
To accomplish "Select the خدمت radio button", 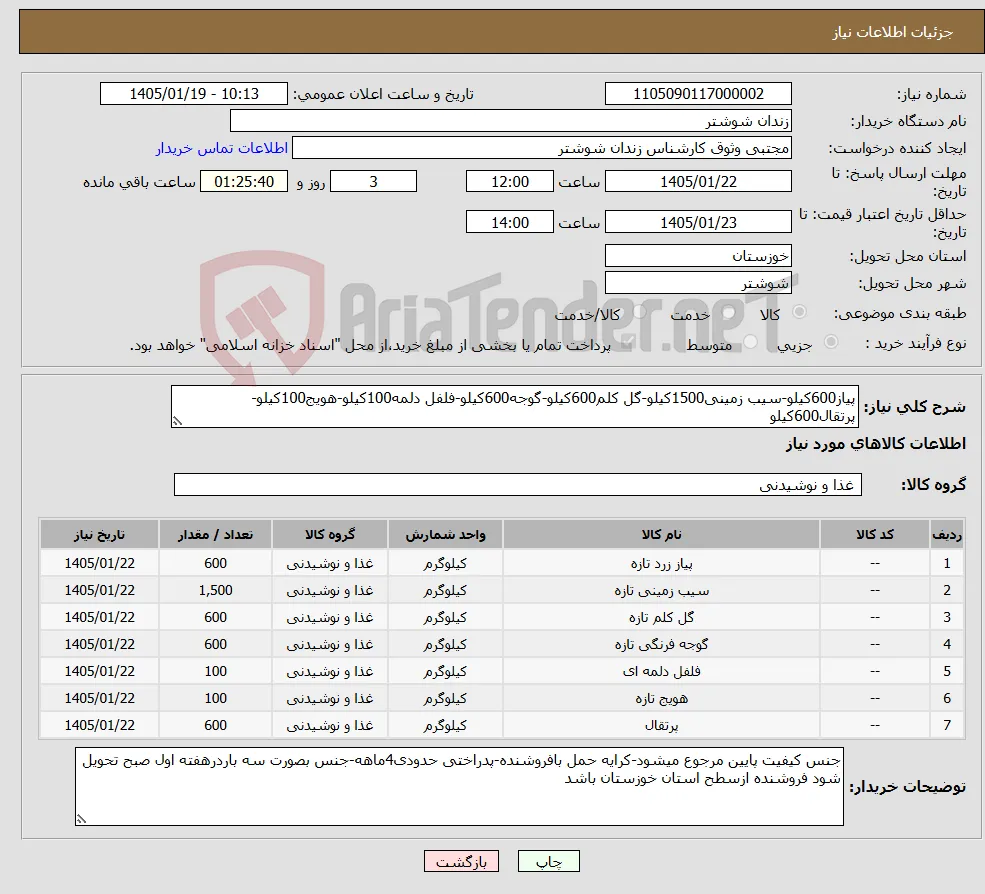I will pyautogui.click(x=729, y=312).
